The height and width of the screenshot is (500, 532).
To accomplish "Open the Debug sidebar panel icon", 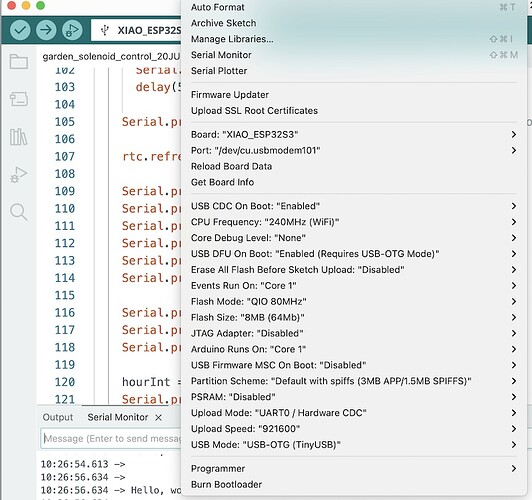I will tap(18, 175).
